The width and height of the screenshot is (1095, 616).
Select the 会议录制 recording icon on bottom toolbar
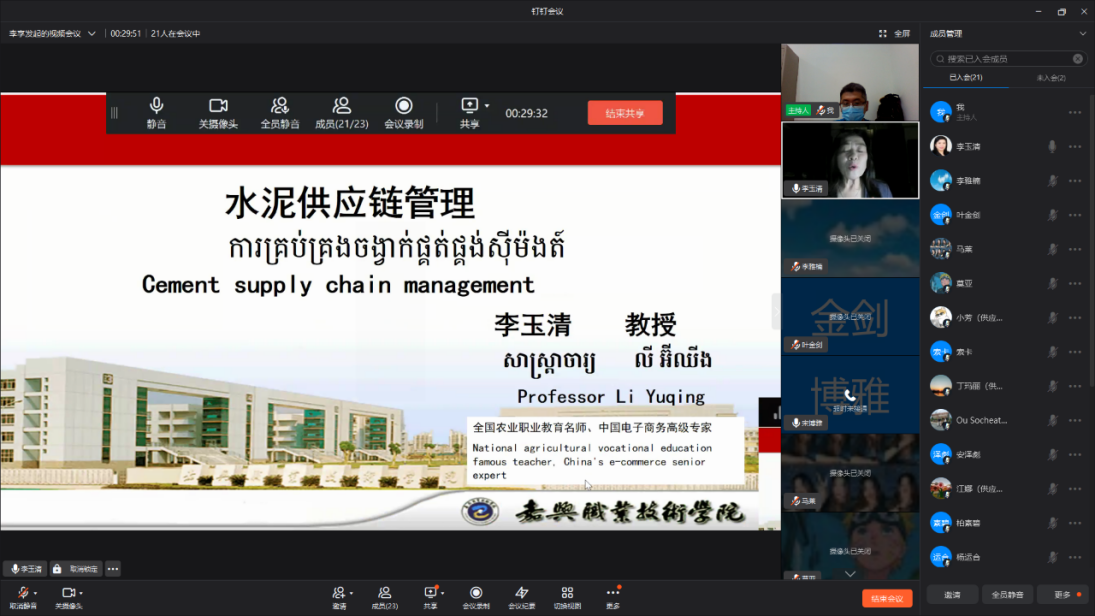click(477, 595)
